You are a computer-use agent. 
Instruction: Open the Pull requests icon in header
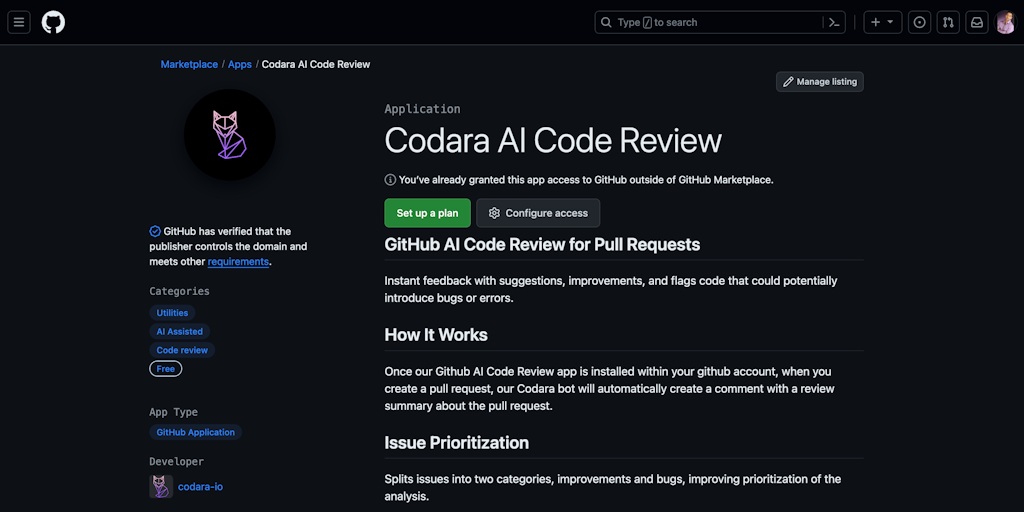(x=948, y=22)
